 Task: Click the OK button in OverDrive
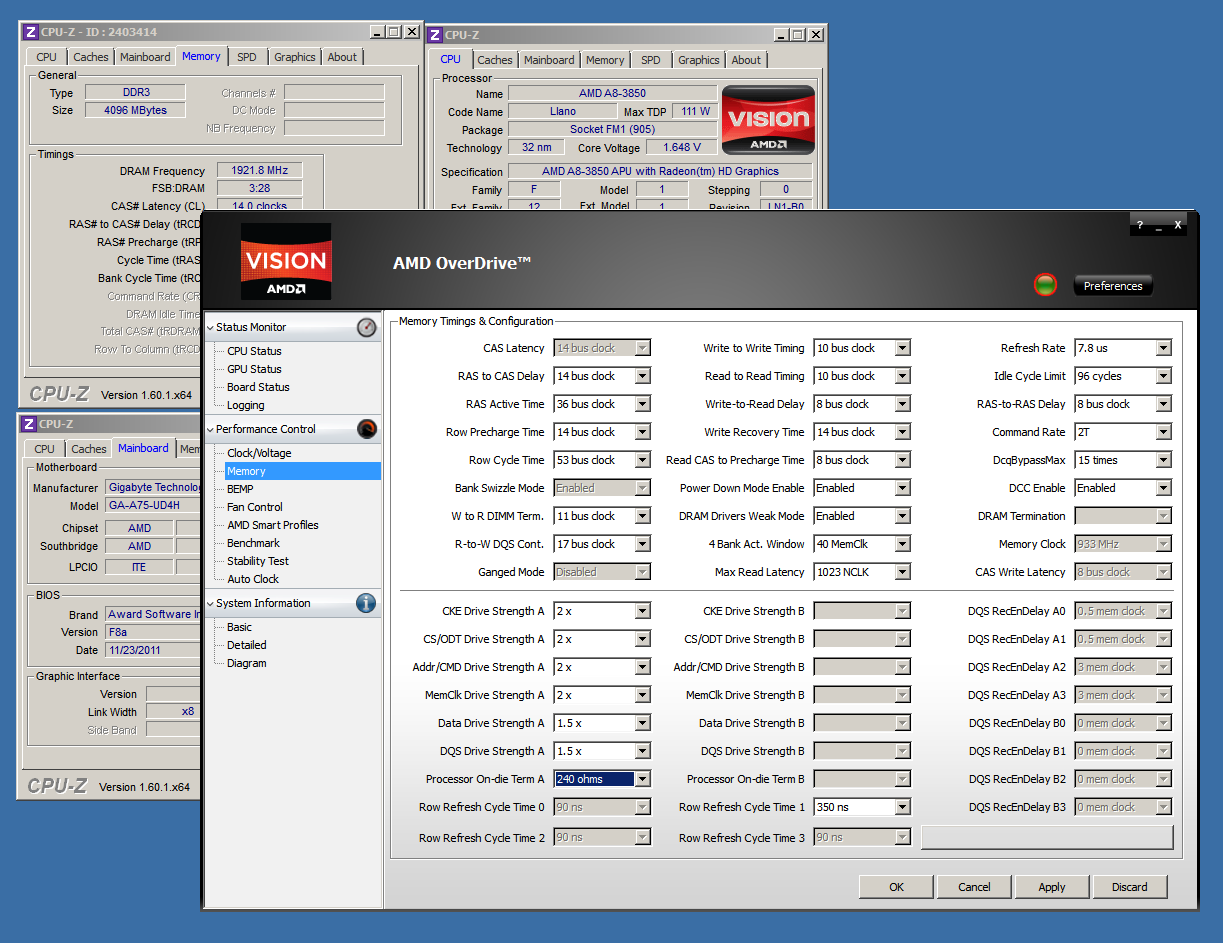(x=896, y=887)
